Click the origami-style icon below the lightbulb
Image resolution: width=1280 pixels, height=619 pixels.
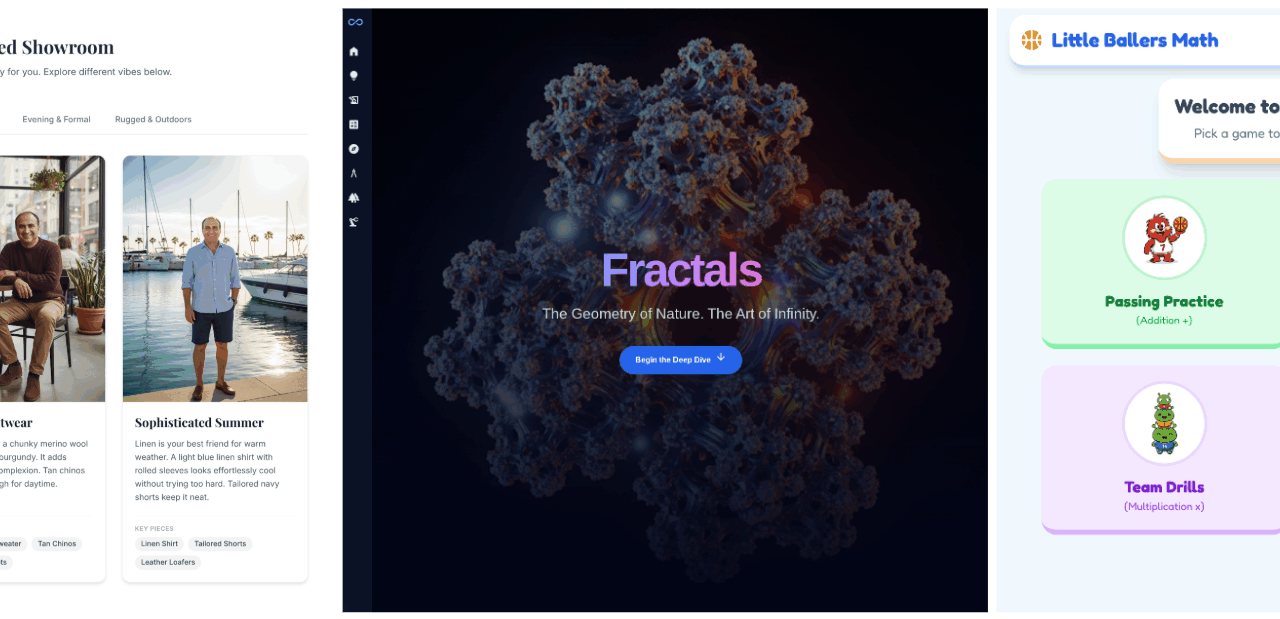click(x=353, y=99)
